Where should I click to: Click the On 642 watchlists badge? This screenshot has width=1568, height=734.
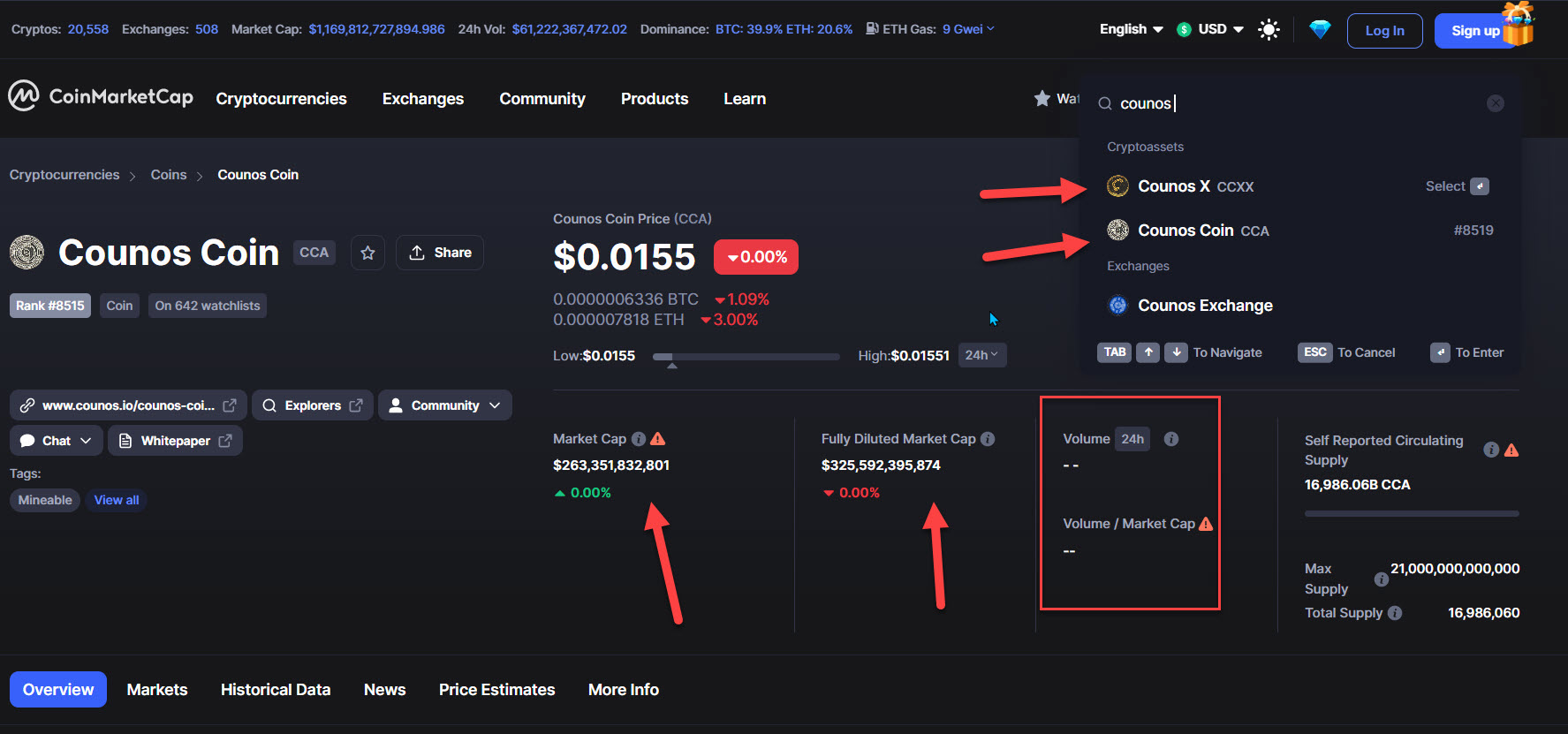(x=208, y=306)
